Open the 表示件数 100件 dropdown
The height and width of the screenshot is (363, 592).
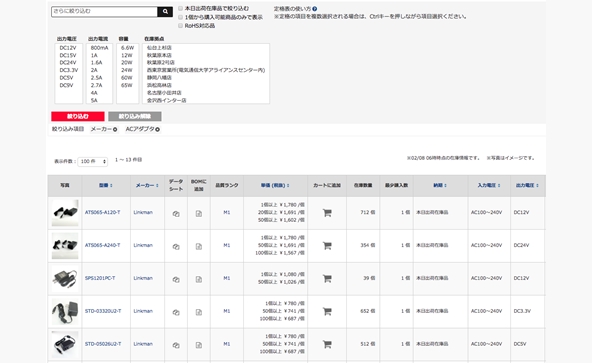click(x=93, y=161)
